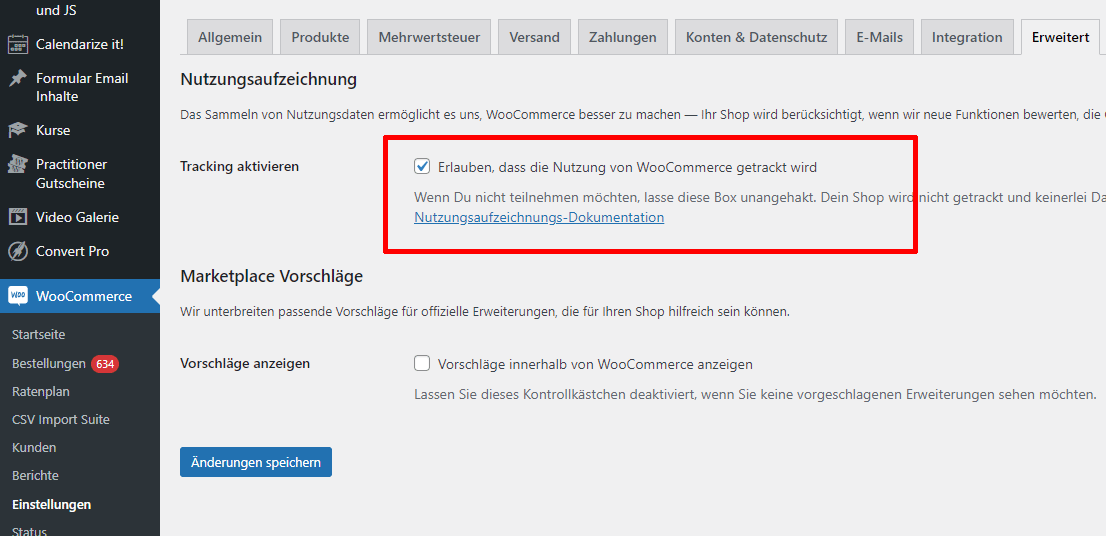The width and height of the screenshot is (1106, 536).
Task: Uncheck the WooCommerce usage tracking checkbox
Action: [x=422, y=167]
